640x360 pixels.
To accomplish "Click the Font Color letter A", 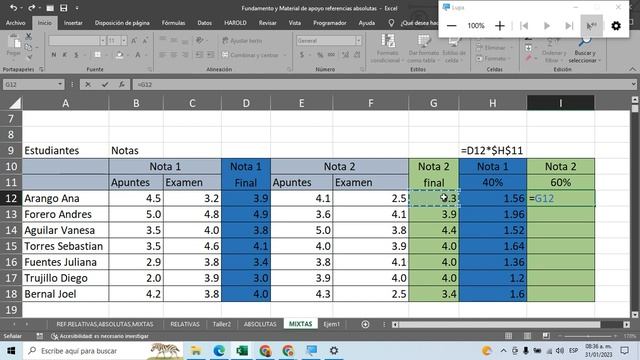I will tap(138, 55).
